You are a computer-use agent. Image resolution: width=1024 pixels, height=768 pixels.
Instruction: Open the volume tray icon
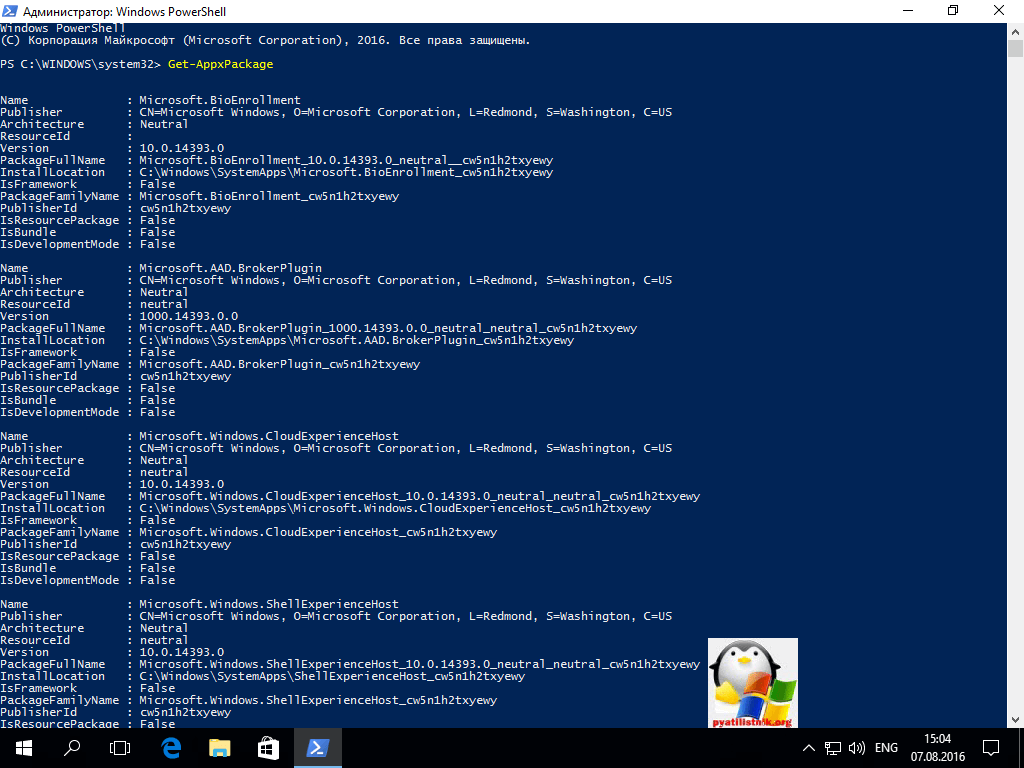click(856, 748)
